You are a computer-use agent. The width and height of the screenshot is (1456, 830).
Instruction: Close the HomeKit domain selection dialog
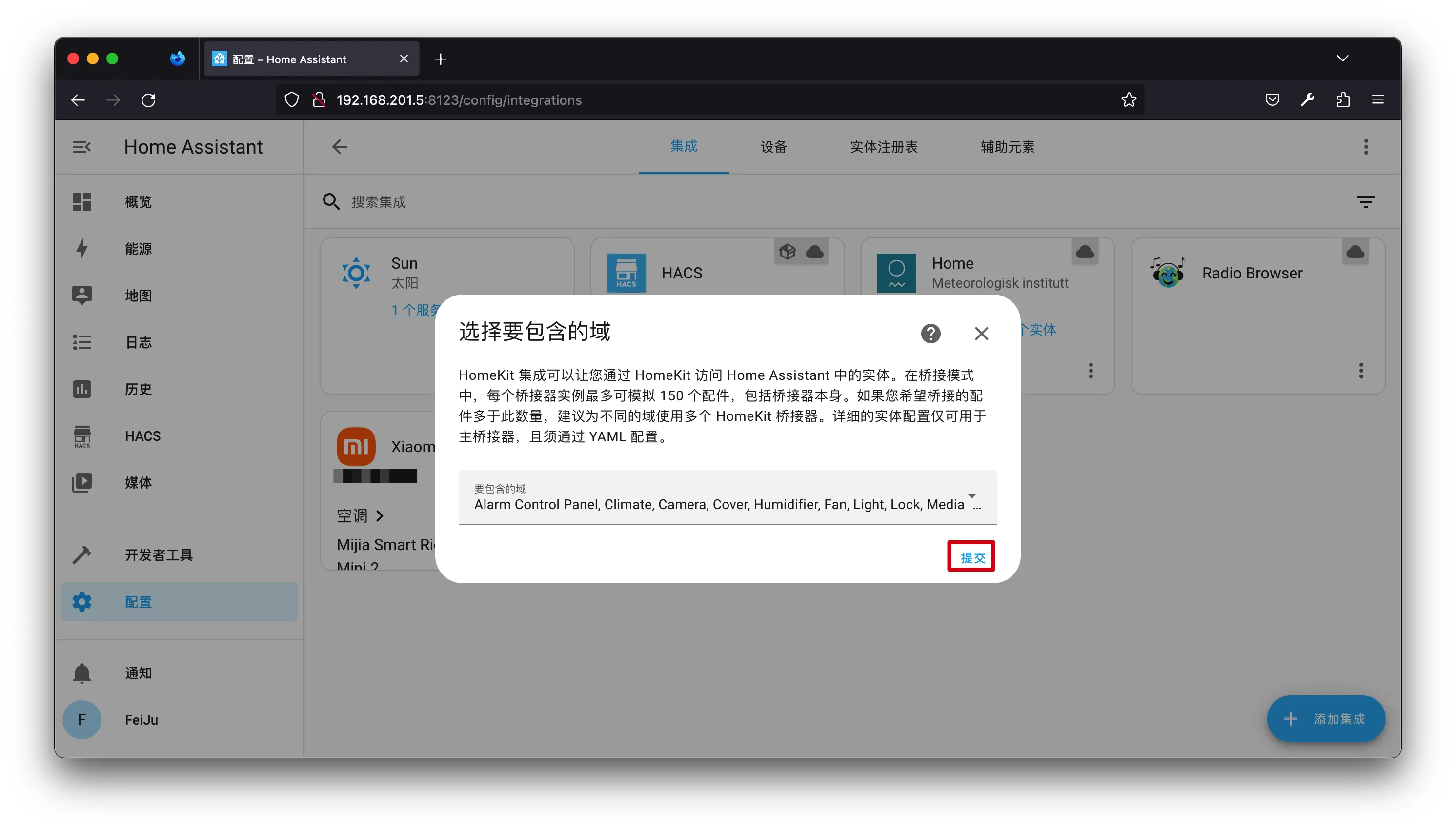981,334
